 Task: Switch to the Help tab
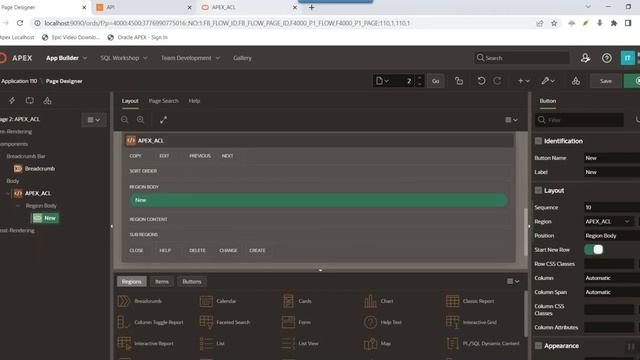(194, 101)
